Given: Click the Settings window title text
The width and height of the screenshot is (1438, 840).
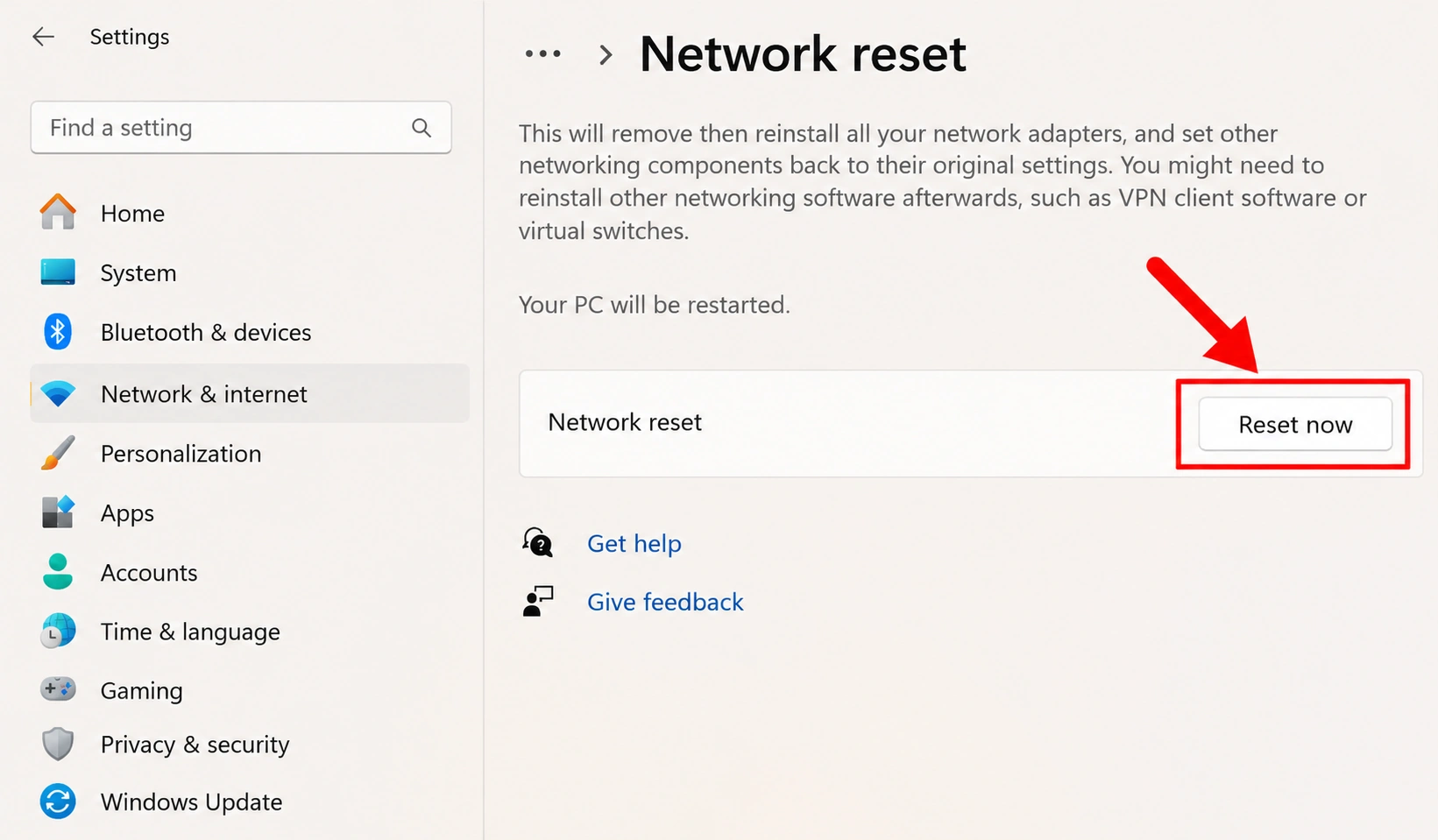Looking at the screenshot, I should tap(130, 37).
